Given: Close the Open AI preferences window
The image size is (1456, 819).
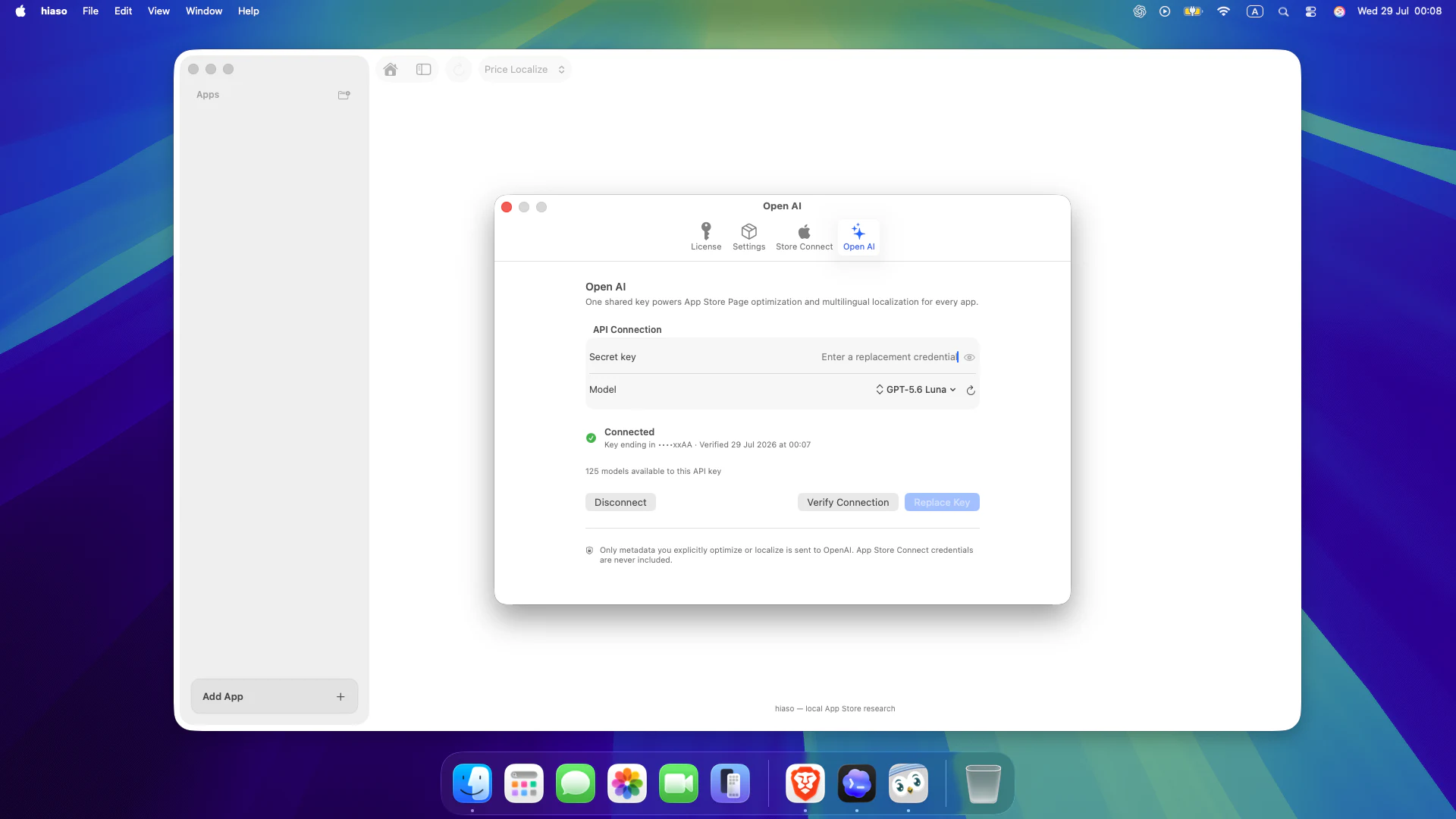Looking at the screenshot, I should 507,207.
